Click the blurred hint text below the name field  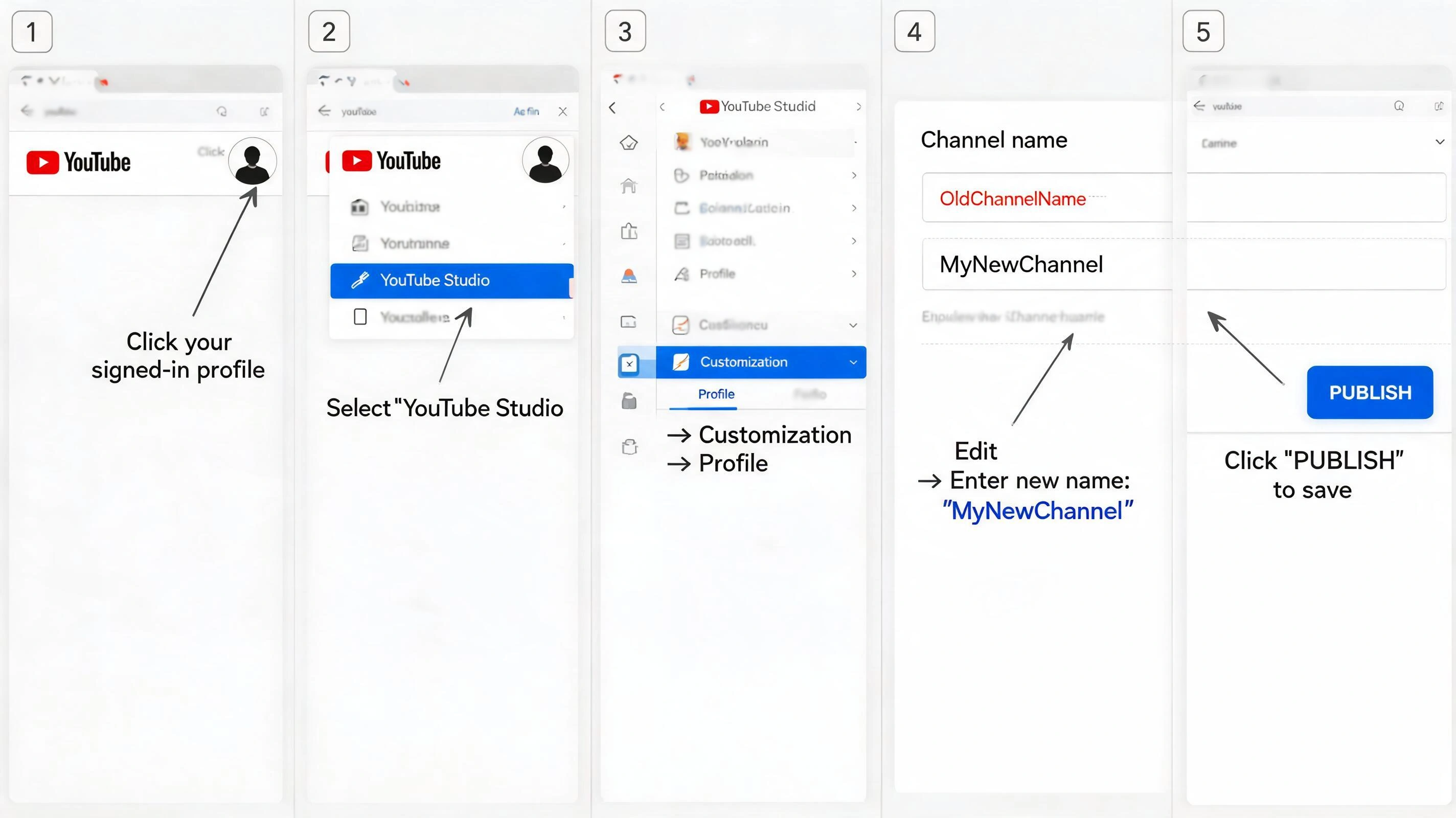tap(1012, 316)
